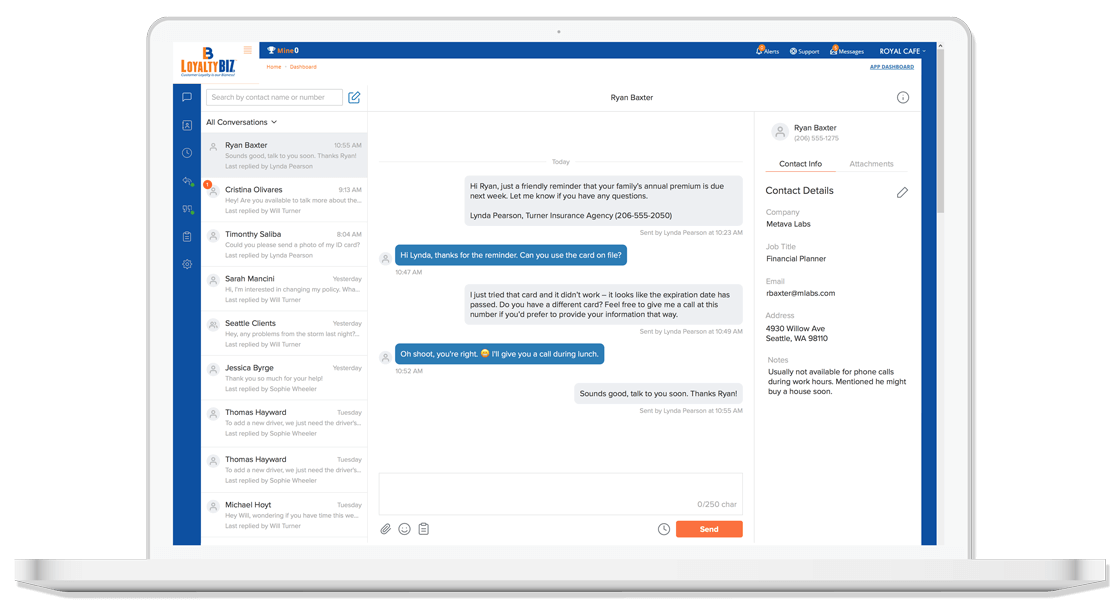Expand the All Conversations filter dropdown
The height and width of the screenshot is (611, 1120).
tap(241, 122)
